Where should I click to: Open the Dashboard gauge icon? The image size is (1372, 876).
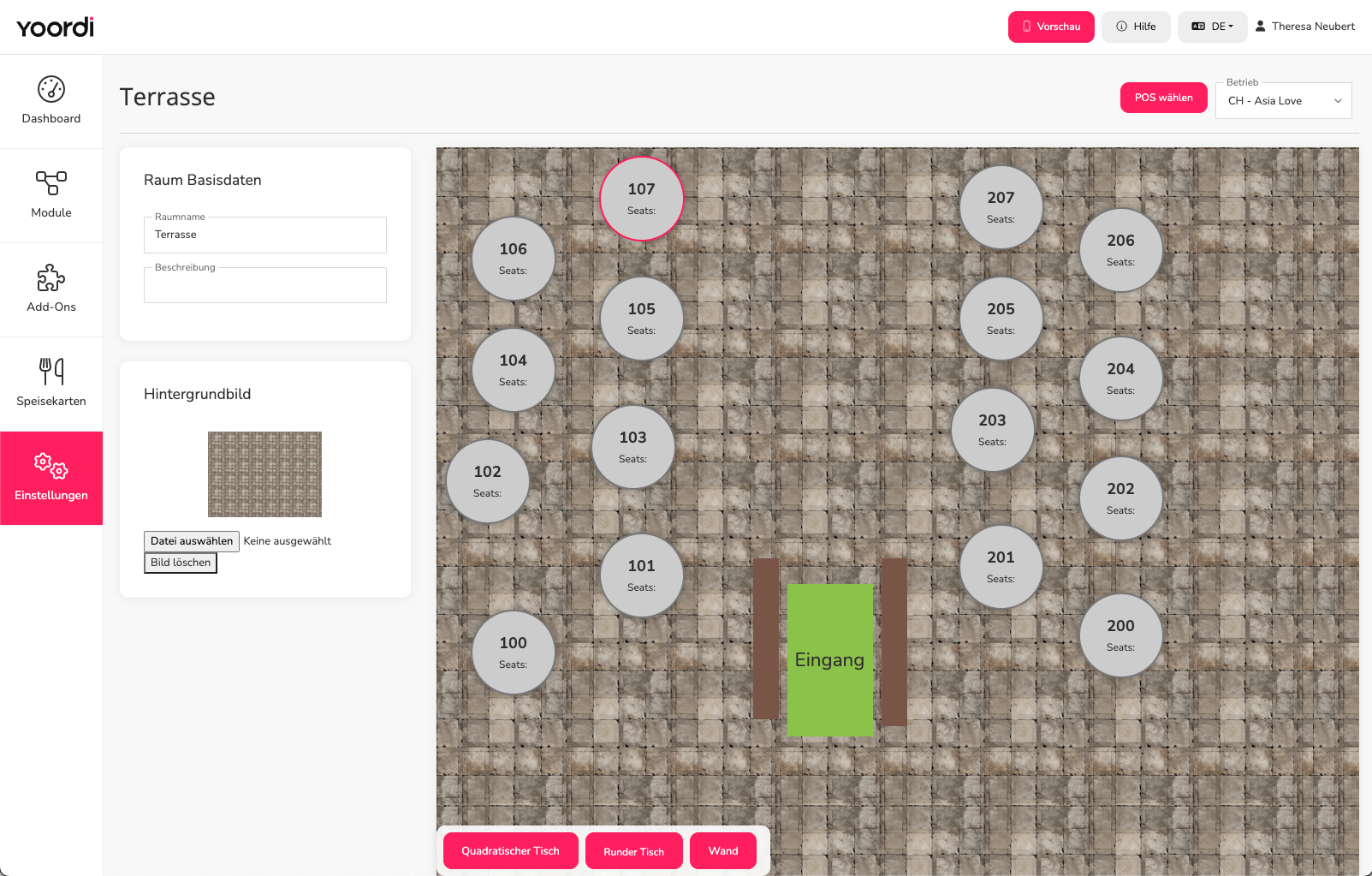[x=51, y=89]
